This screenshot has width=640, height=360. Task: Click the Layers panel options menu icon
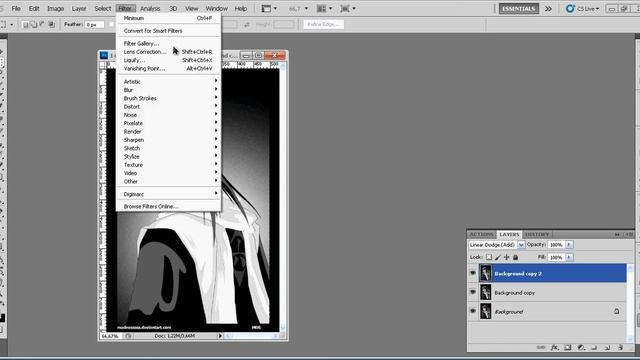[630, 234]
